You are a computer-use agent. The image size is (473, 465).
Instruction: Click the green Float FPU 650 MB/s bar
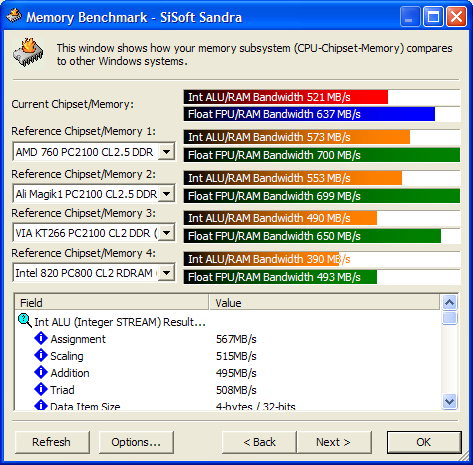pyautogui.click(x=312, y=236)
